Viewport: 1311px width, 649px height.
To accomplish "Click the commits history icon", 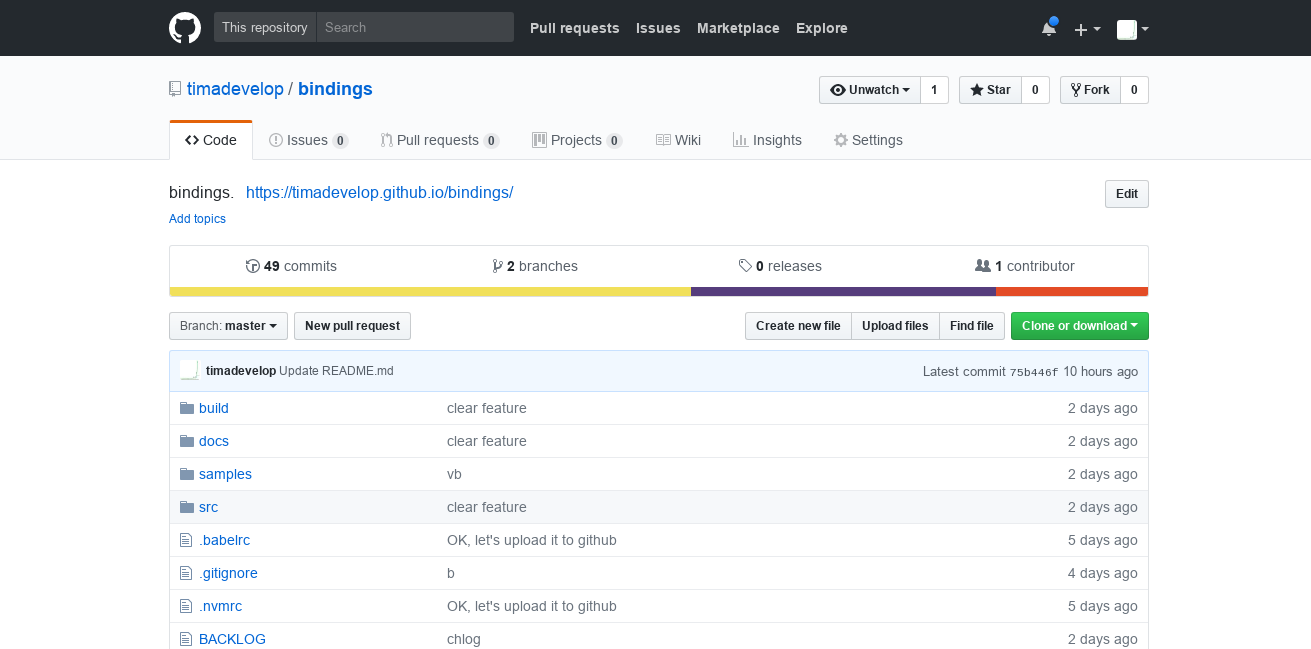I will [253, 266].
